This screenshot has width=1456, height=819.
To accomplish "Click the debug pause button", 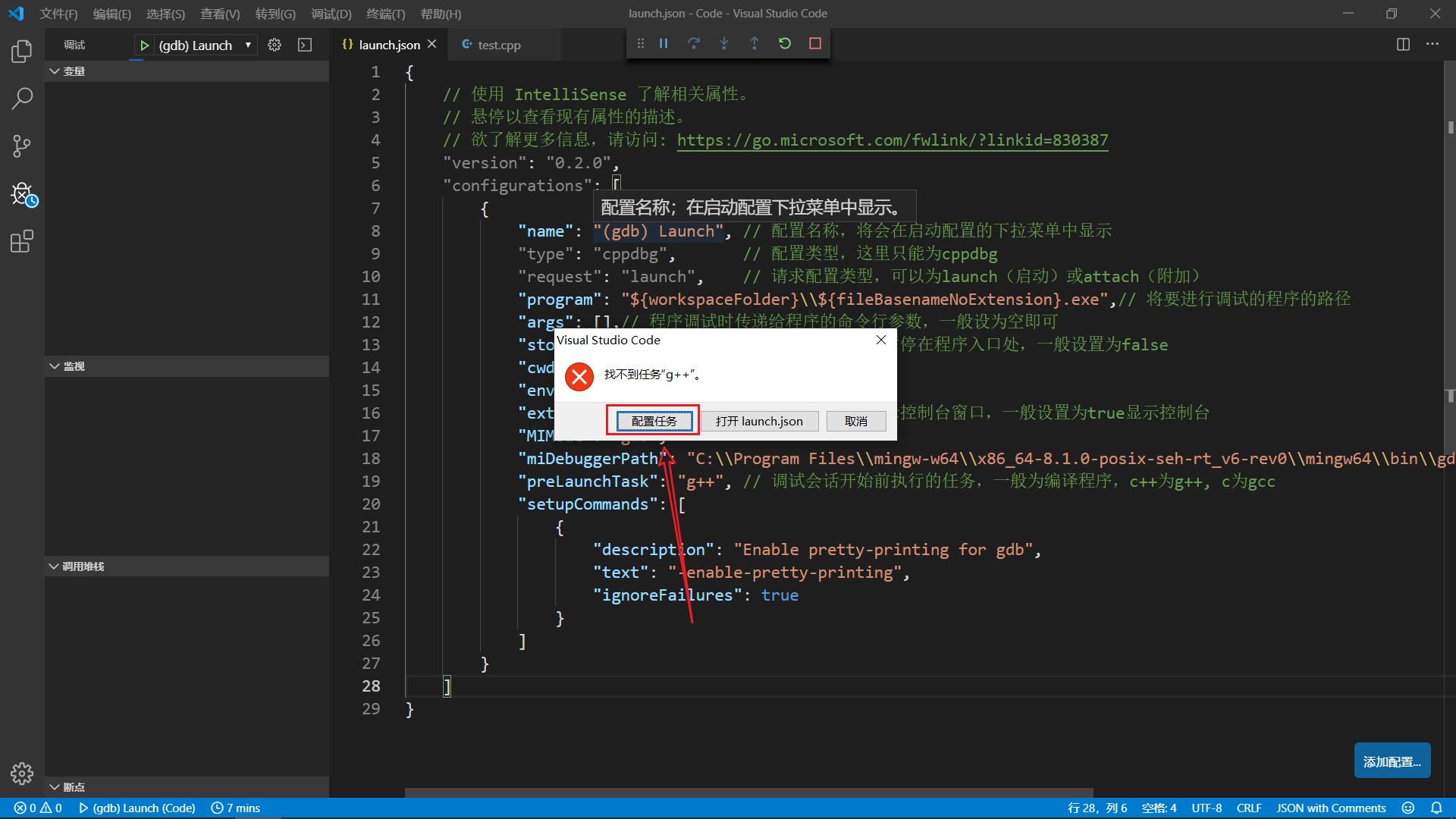I will [664, 44].
